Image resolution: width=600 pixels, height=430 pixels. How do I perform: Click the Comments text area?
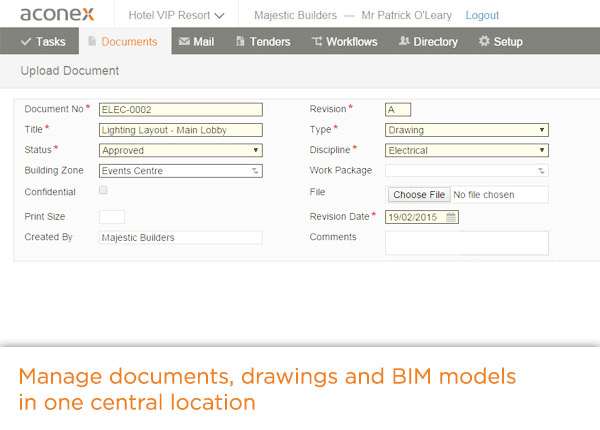(466, 243)
